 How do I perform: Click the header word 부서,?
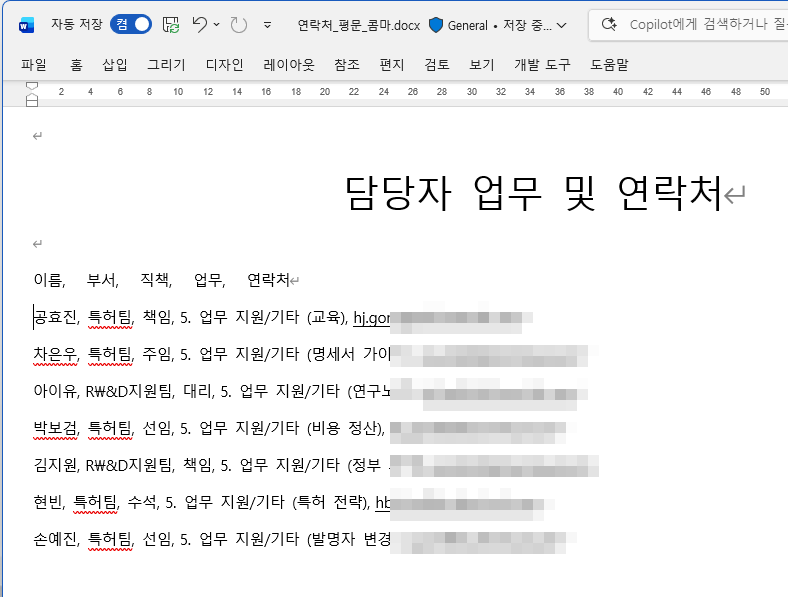103,279
